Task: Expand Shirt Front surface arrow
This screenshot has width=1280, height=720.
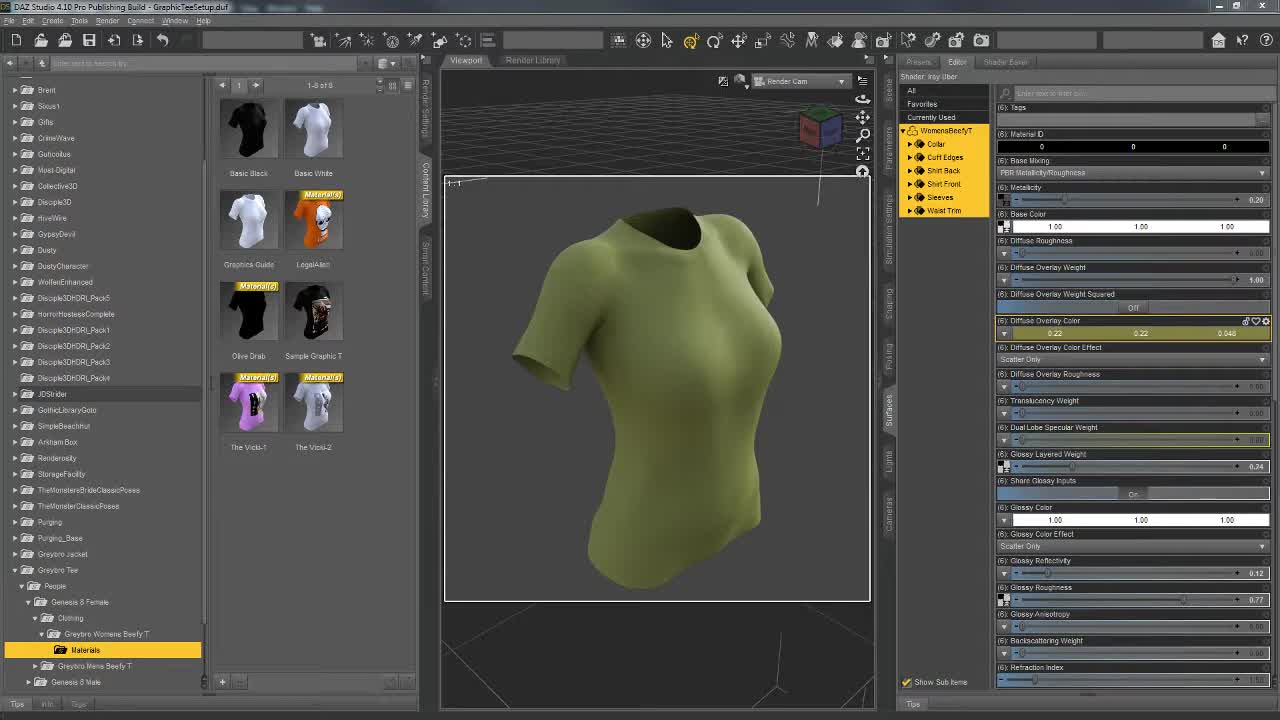Action: [910, 184]
